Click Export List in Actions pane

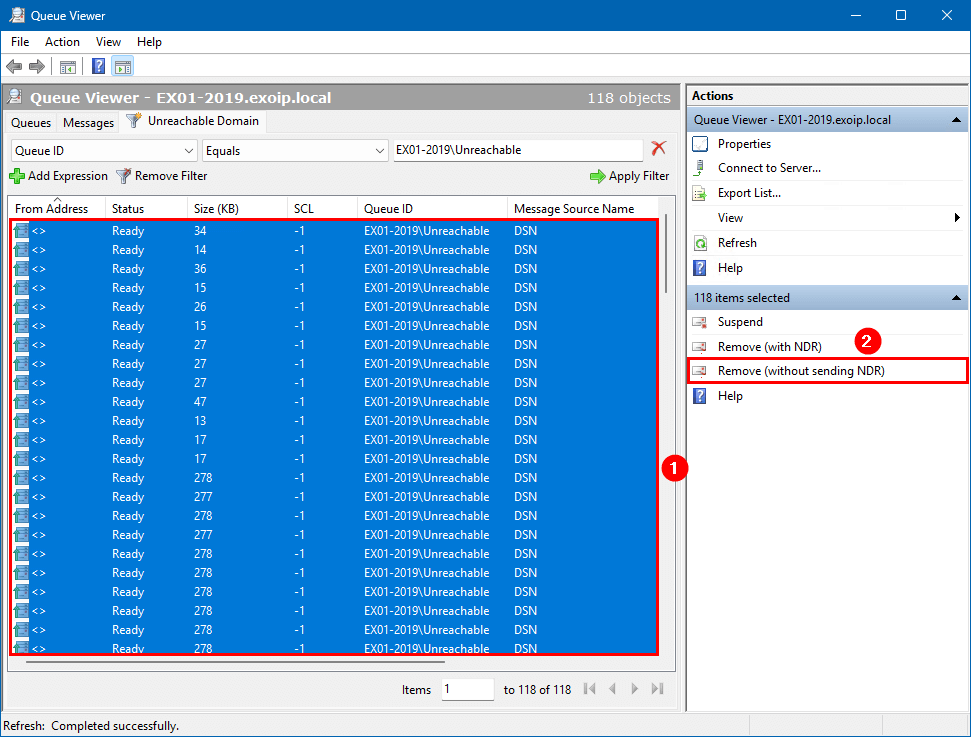click(749, 193)
